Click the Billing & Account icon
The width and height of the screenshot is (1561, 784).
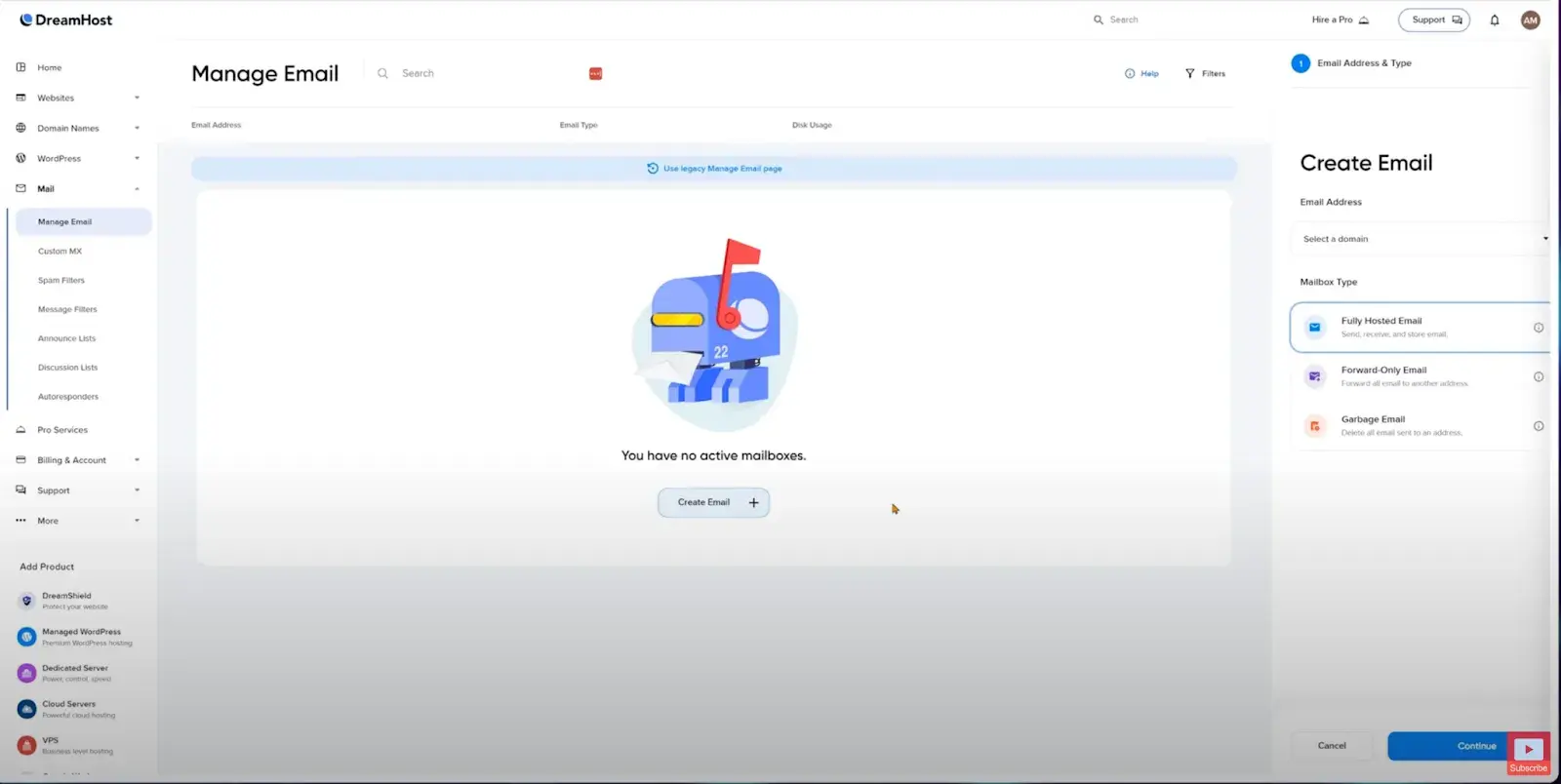(x=20, y=460)
